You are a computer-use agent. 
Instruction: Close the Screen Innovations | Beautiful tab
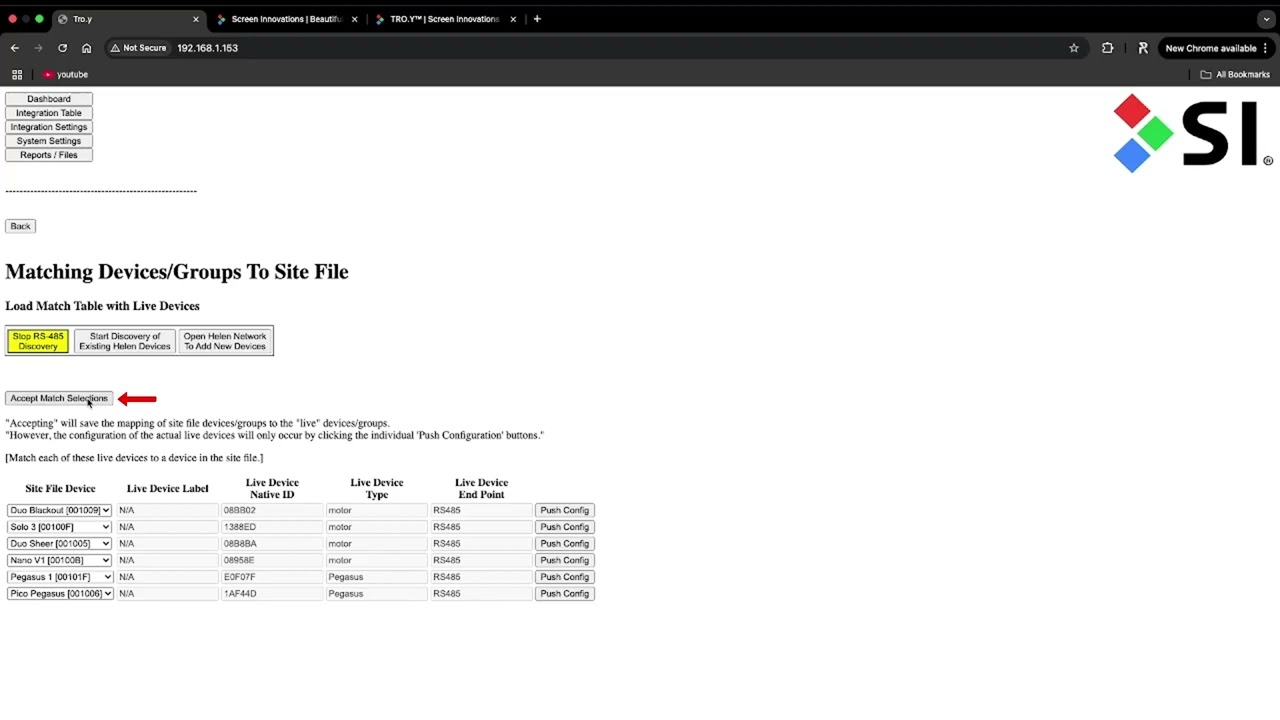pos(354,19)
